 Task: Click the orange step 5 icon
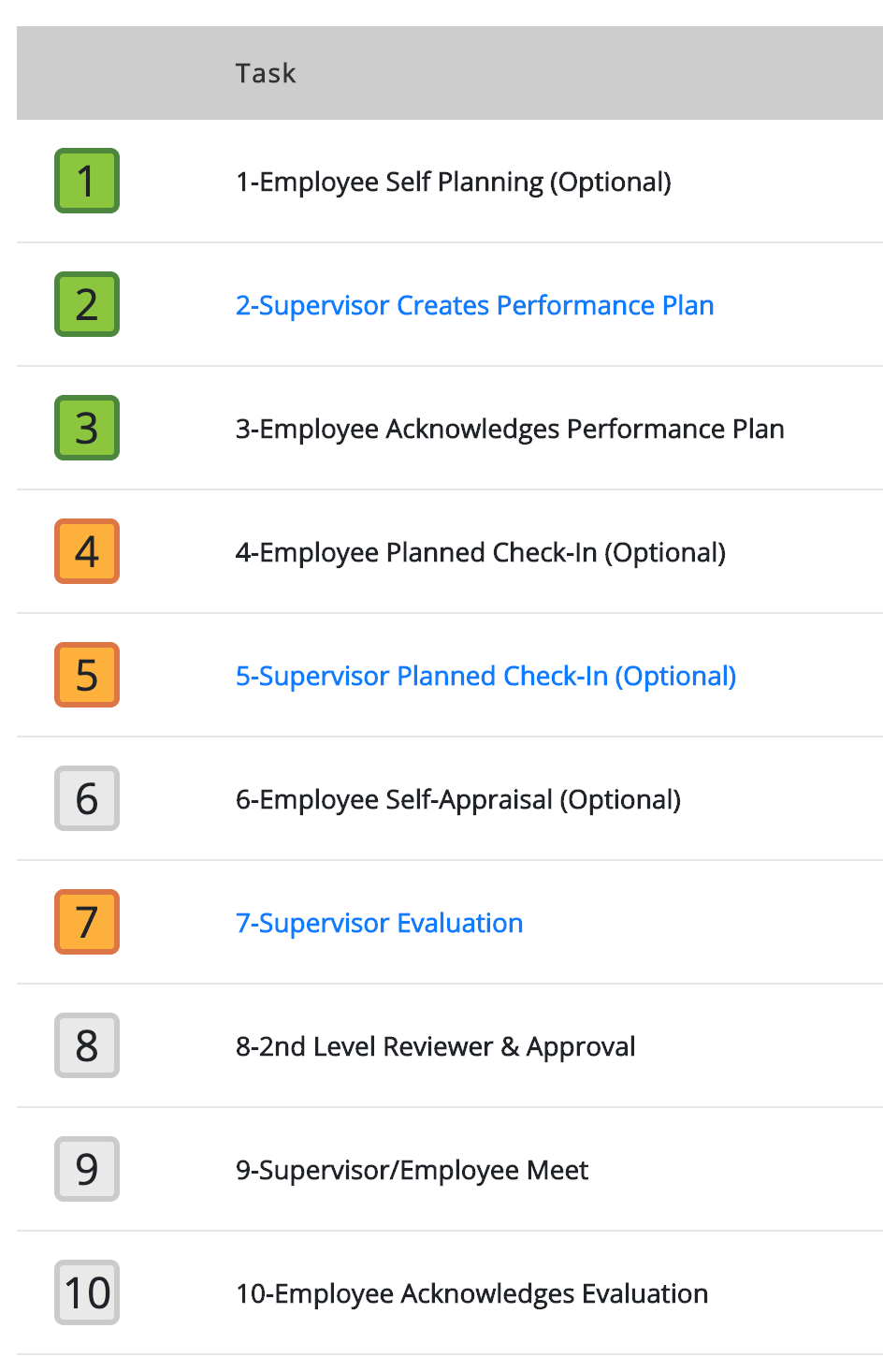pos(87,675)
